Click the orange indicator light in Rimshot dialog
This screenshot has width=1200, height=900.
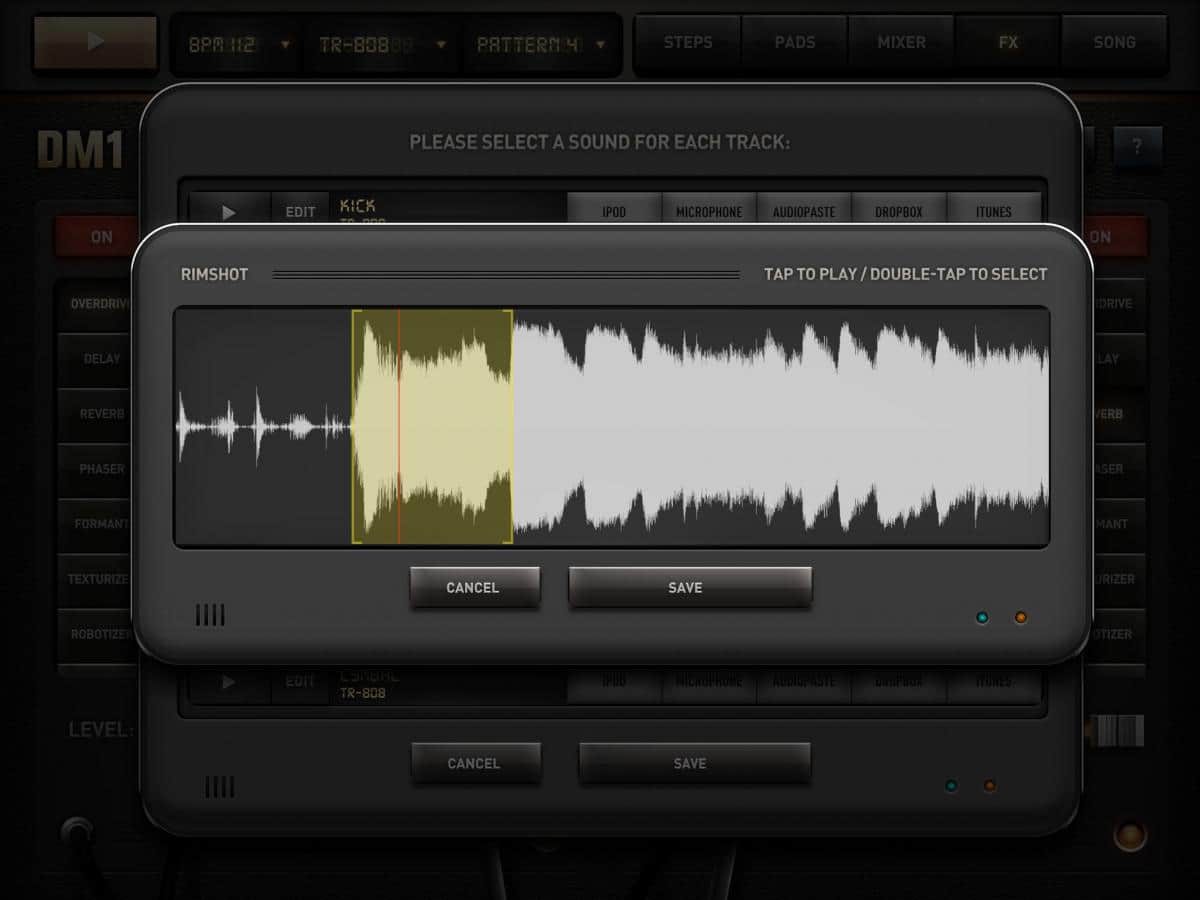click(1020, 618)
